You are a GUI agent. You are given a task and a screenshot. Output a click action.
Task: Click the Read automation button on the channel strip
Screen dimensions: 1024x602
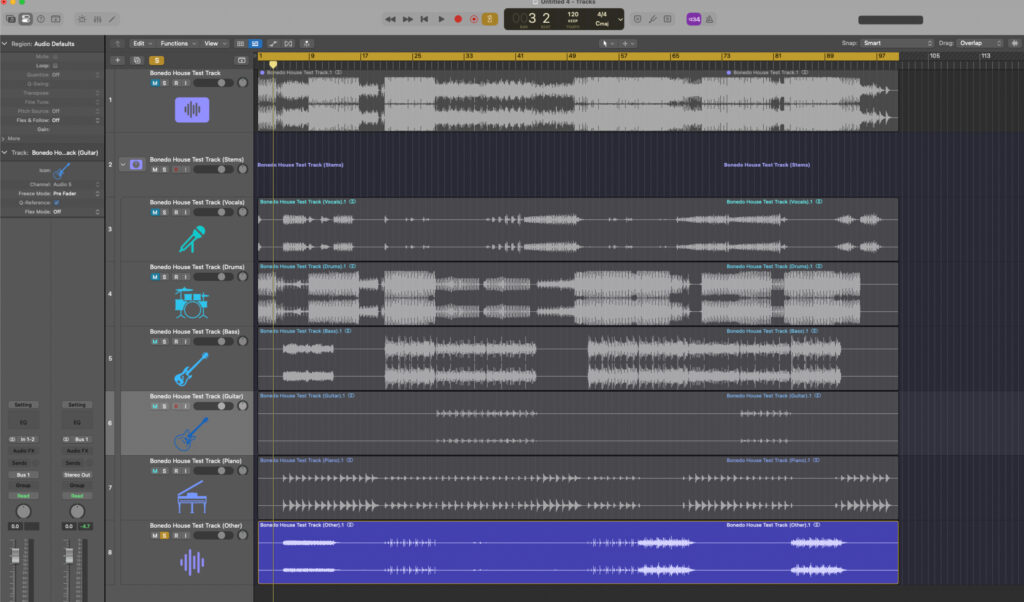click(x=24, y=494)
